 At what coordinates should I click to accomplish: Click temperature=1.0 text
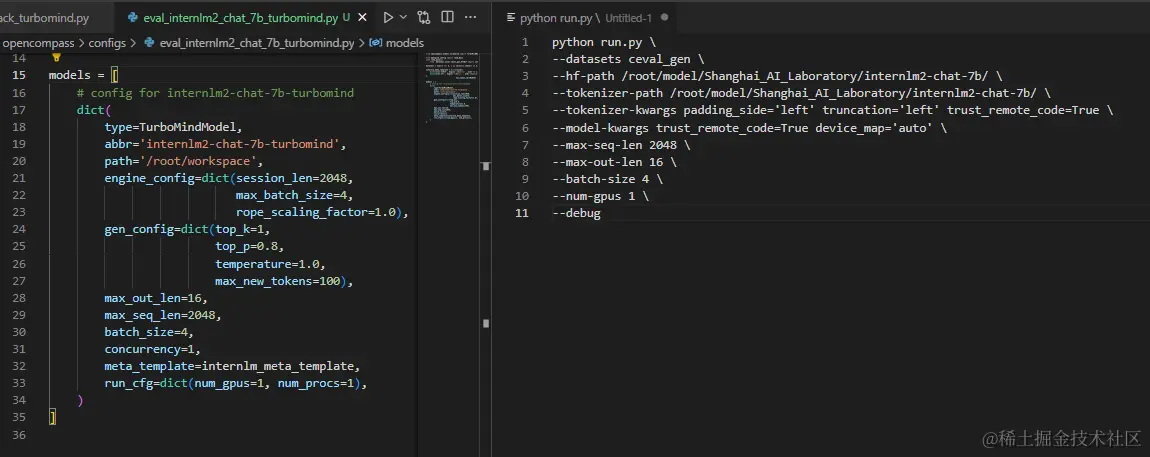(270, 266)
